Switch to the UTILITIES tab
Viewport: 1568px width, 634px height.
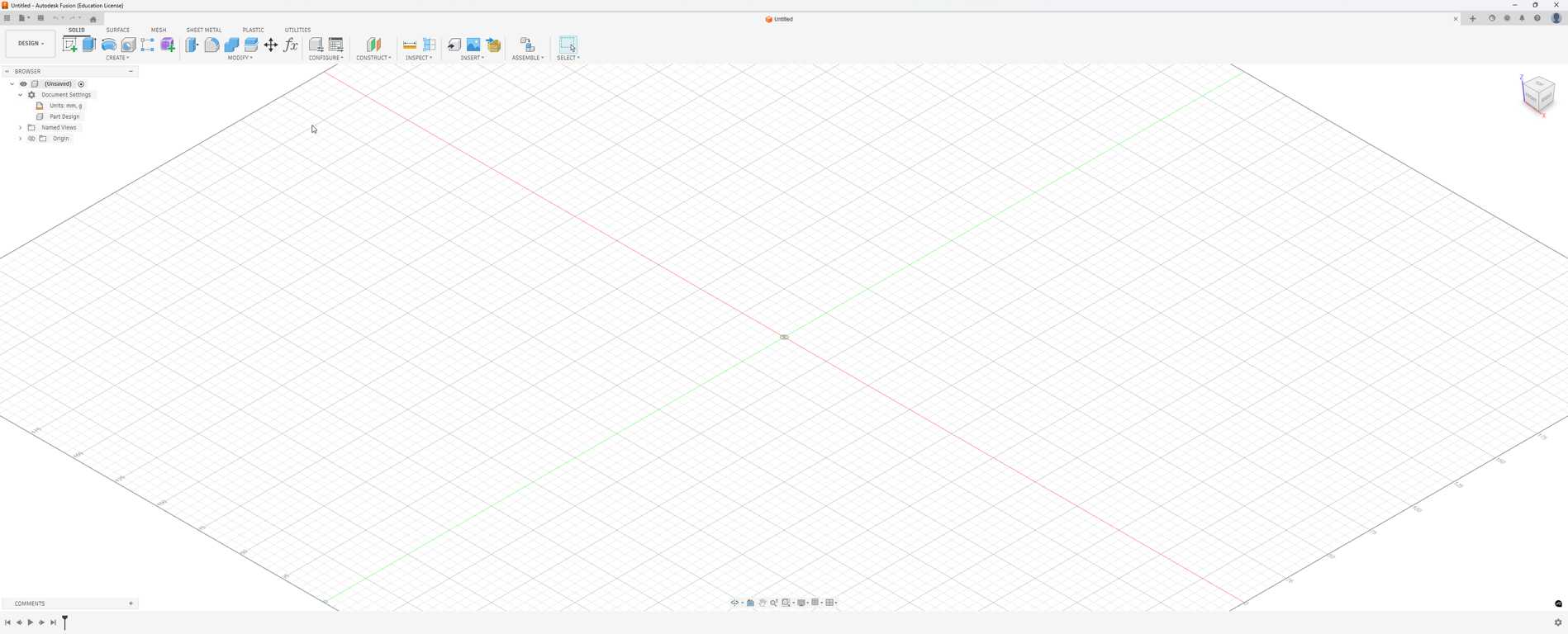click(297, 30)
